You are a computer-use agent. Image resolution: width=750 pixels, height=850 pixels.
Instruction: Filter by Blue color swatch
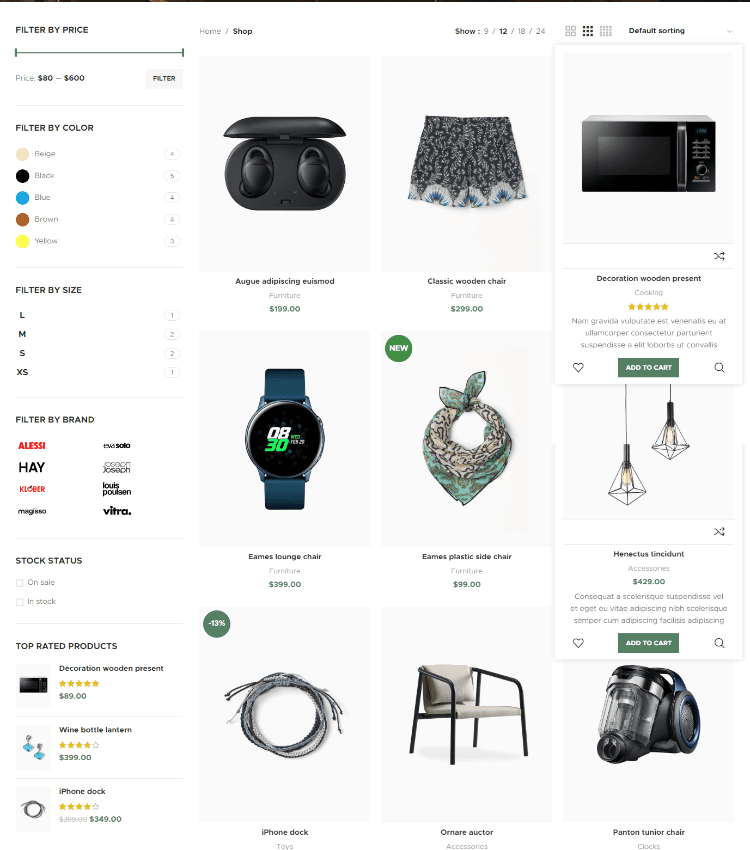point(22,198)
